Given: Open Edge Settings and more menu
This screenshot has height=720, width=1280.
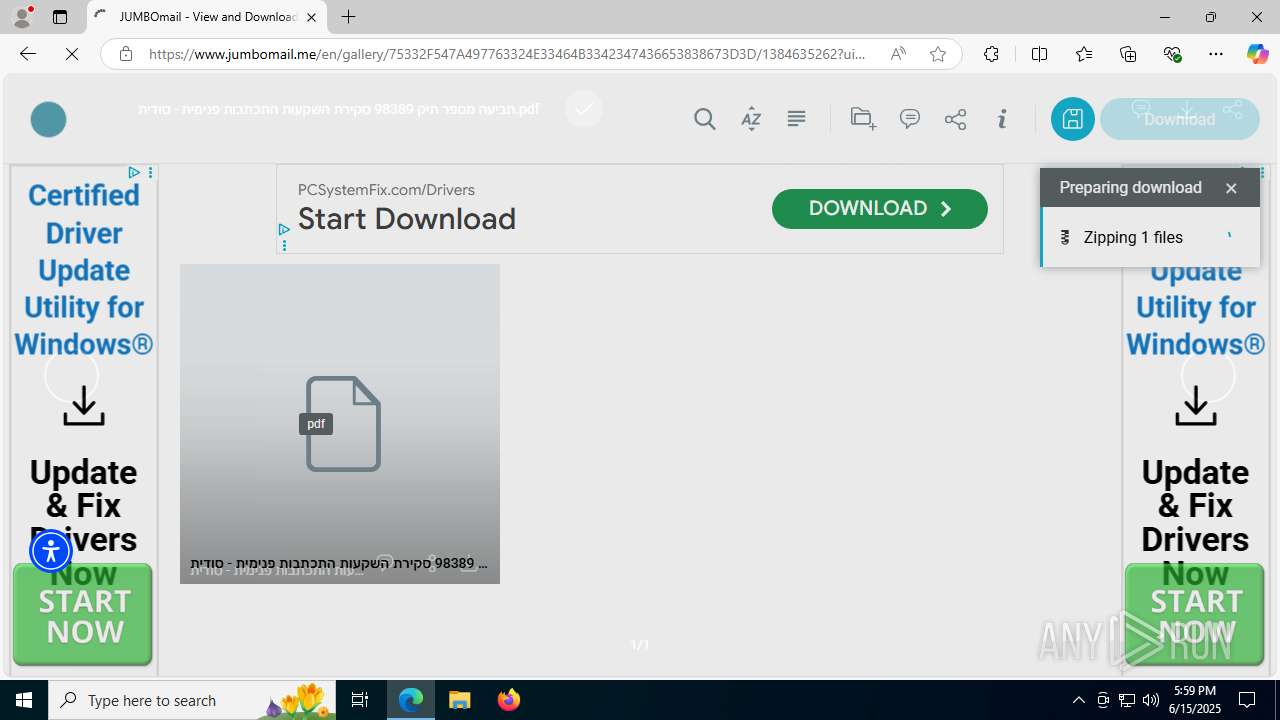Looking at the screenshot, I should click(1216, 54).
